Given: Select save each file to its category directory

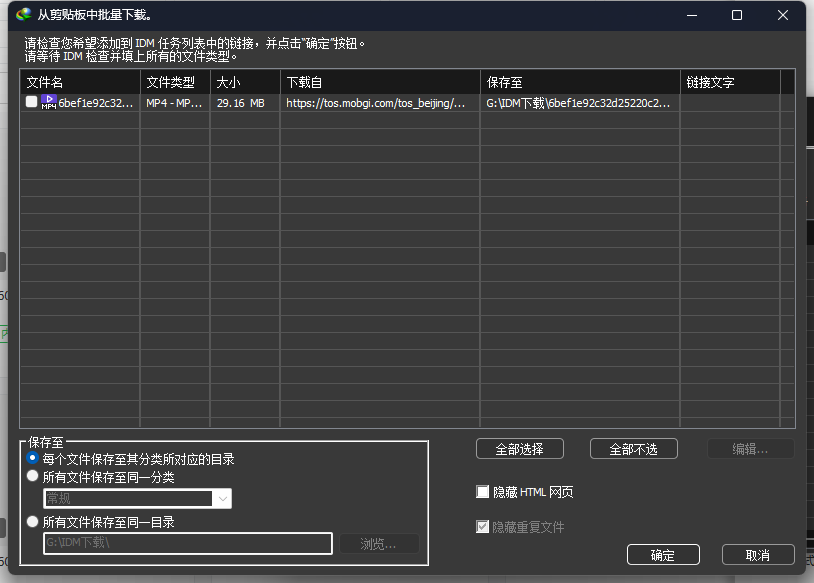Looking at the screenshot, I should (33, 459).
